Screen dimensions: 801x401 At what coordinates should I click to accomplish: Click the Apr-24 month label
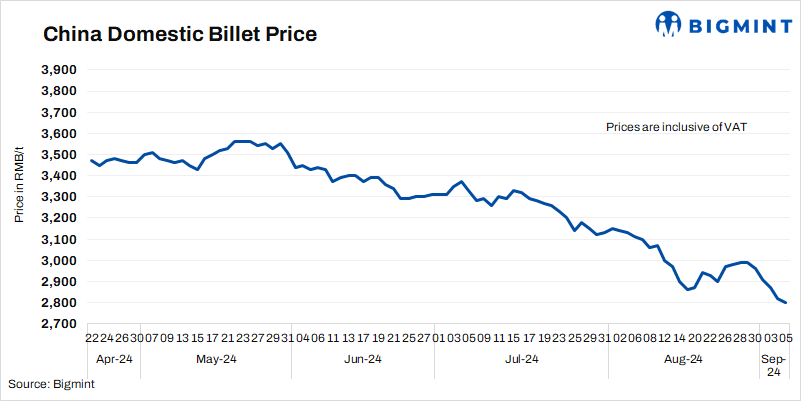click(114, 358)
